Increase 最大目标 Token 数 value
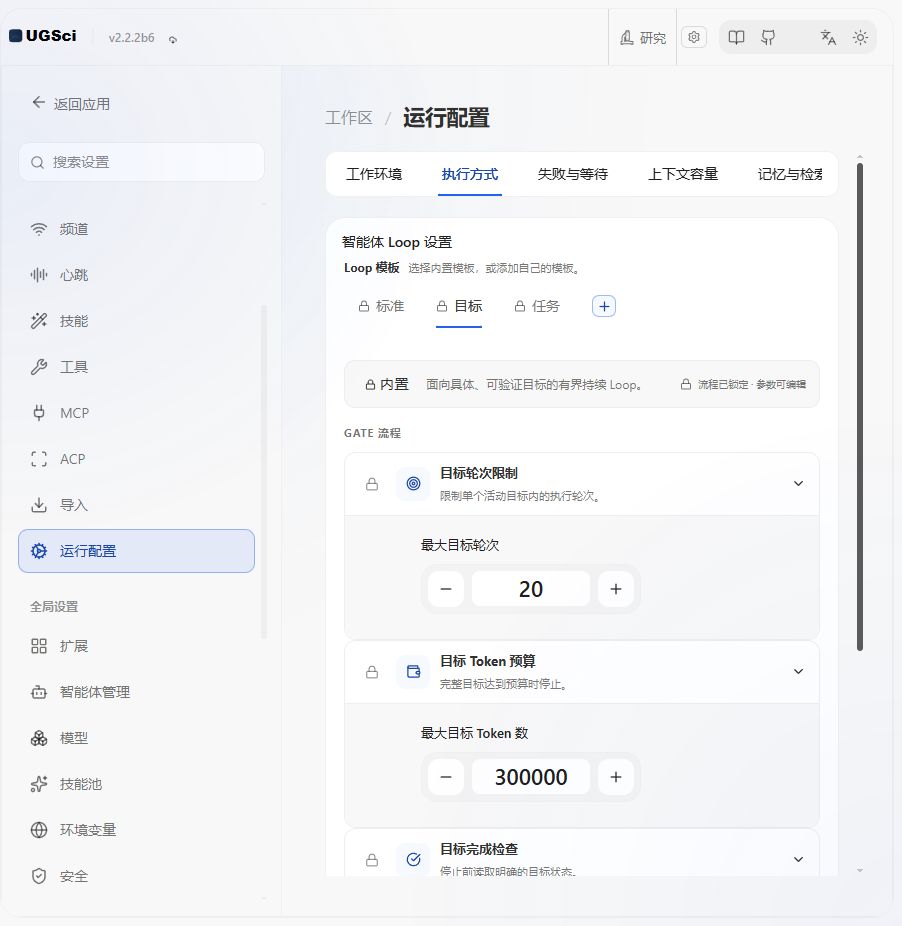The height and width of the screenshot is (926, 902). pyautogui.click(x=616, y=777)
